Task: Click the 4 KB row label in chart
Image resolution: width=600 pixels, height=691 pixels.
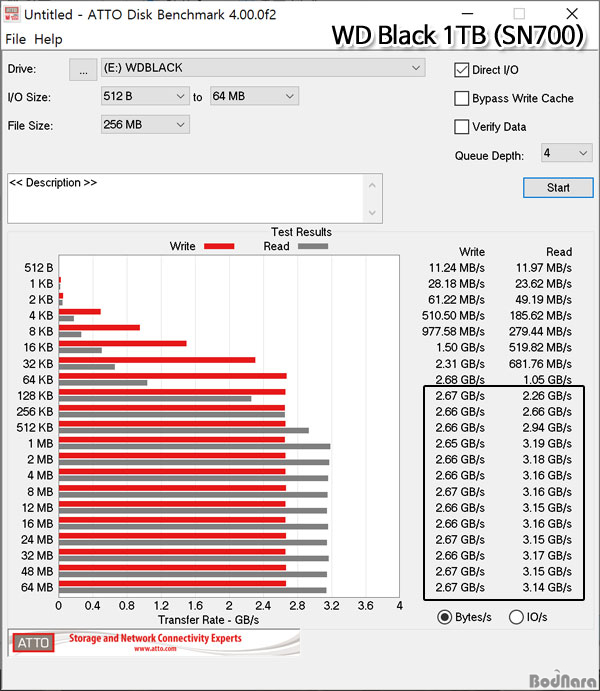Action: click(41, 316)
